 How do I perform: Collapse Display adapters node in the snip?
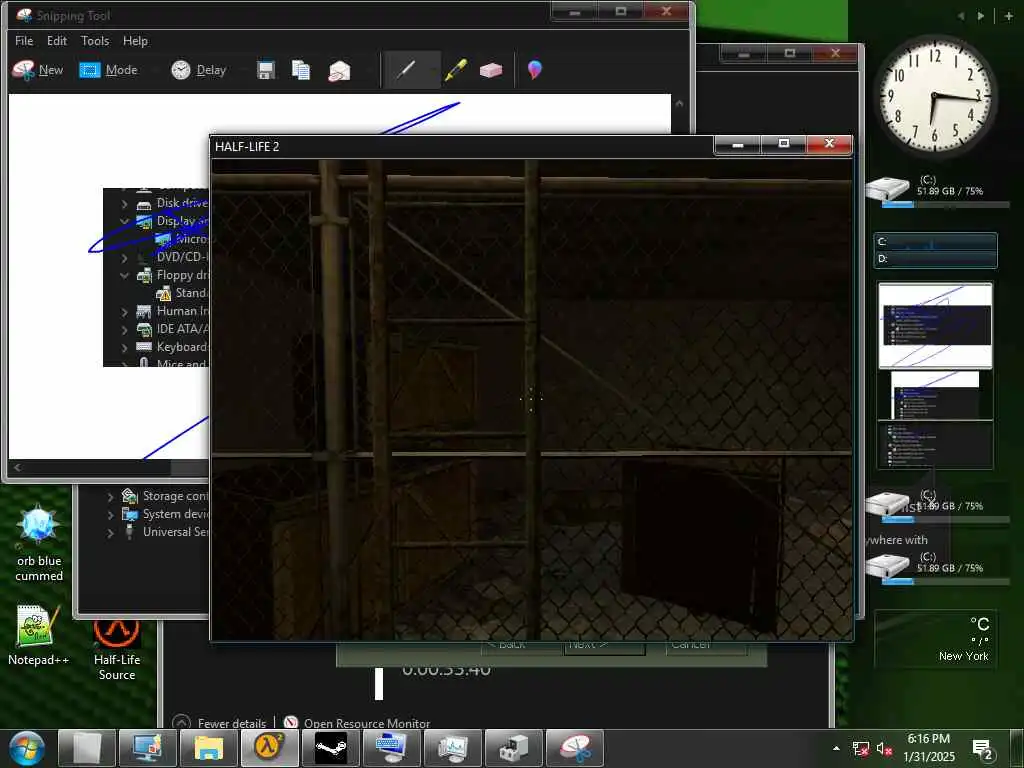125,221
